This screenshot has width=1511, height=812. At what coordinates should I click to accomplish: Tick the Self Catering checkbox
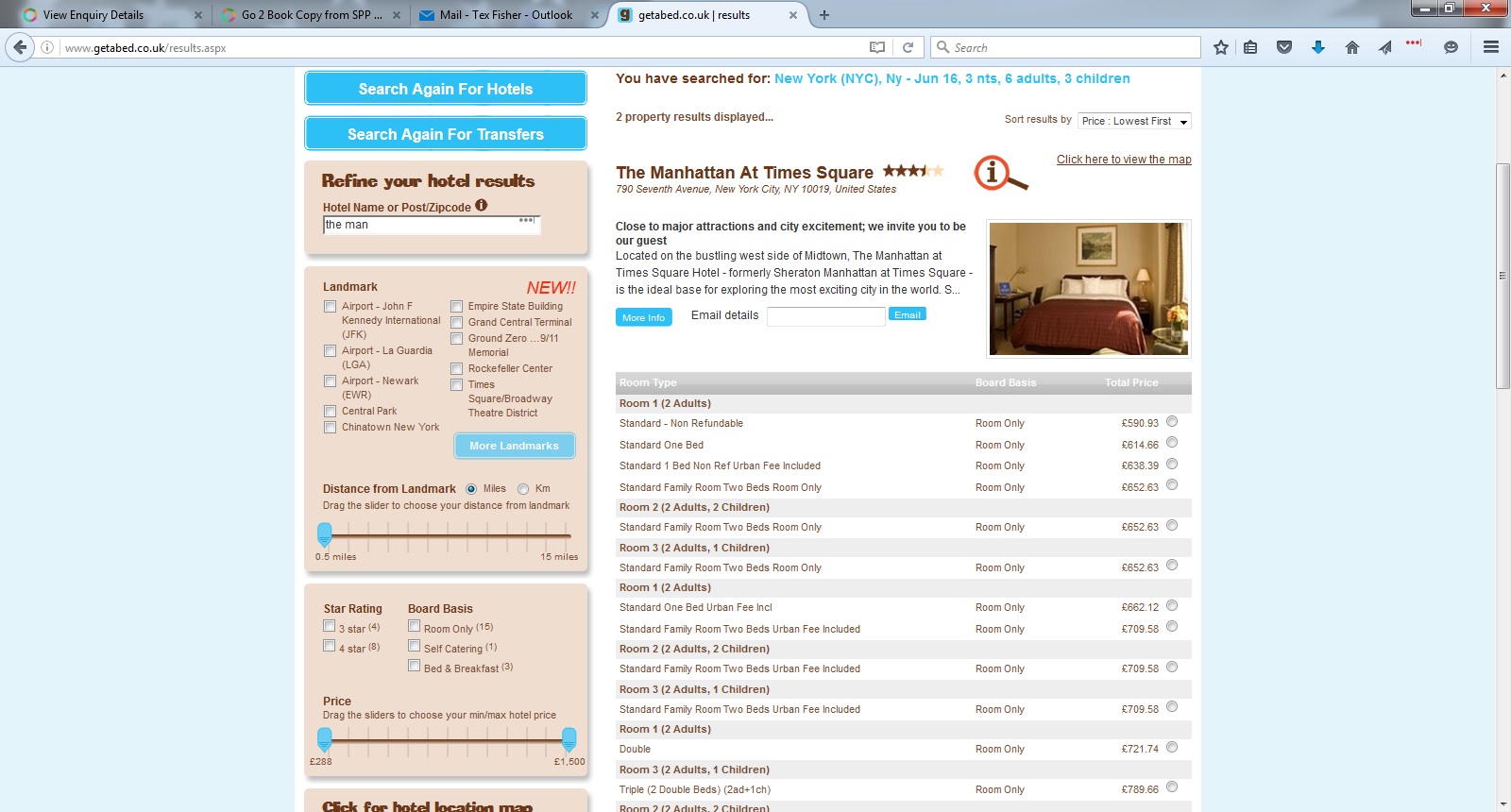pyautogui.click(x=414, y=646)
